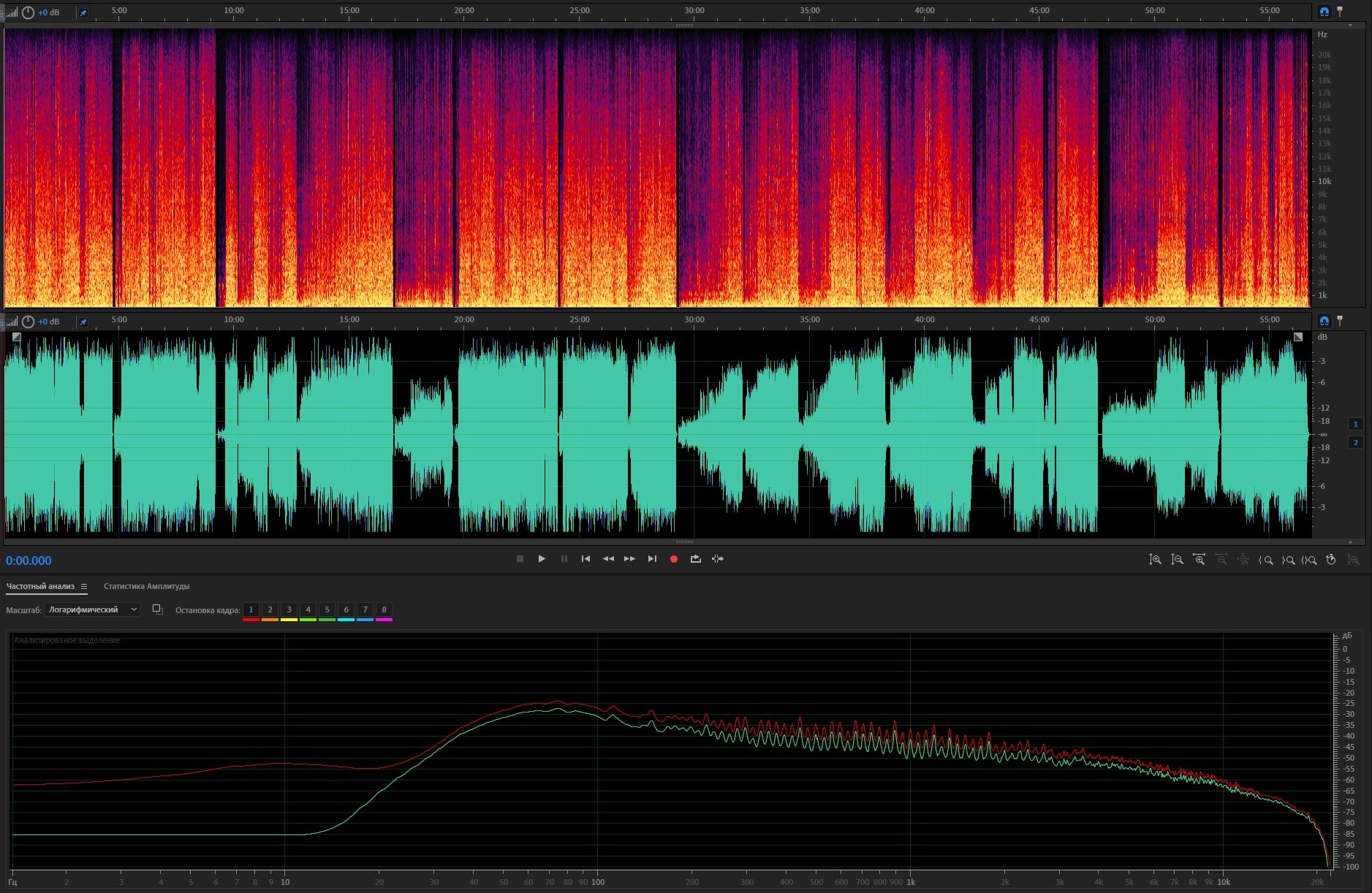The height and width of the screenshot is (893, 1372).
Task: Zoom out amplitude icon
Action: 1177,560
